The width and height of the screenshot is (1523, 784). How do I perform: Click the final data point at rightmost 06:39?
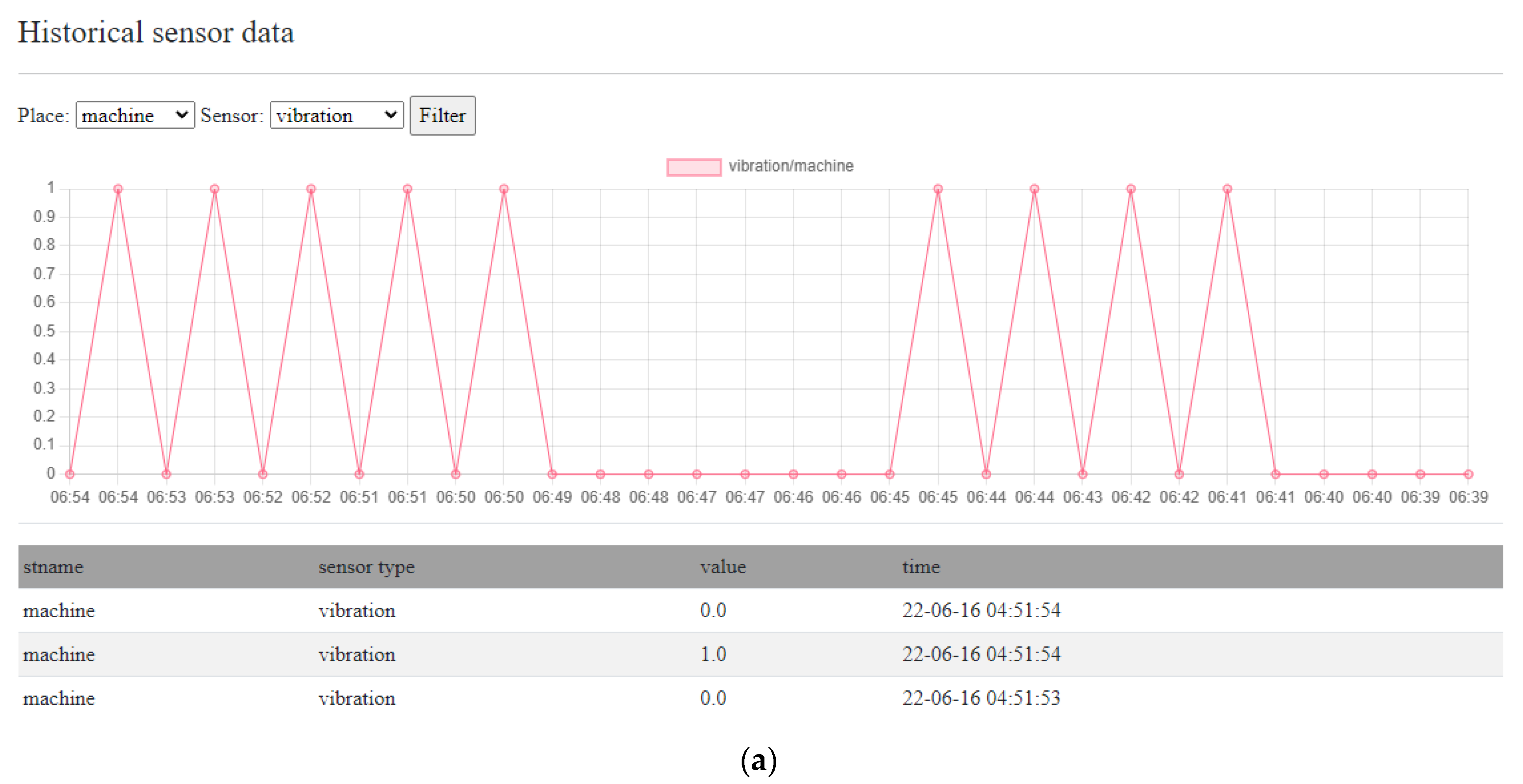click(1468, 474)
